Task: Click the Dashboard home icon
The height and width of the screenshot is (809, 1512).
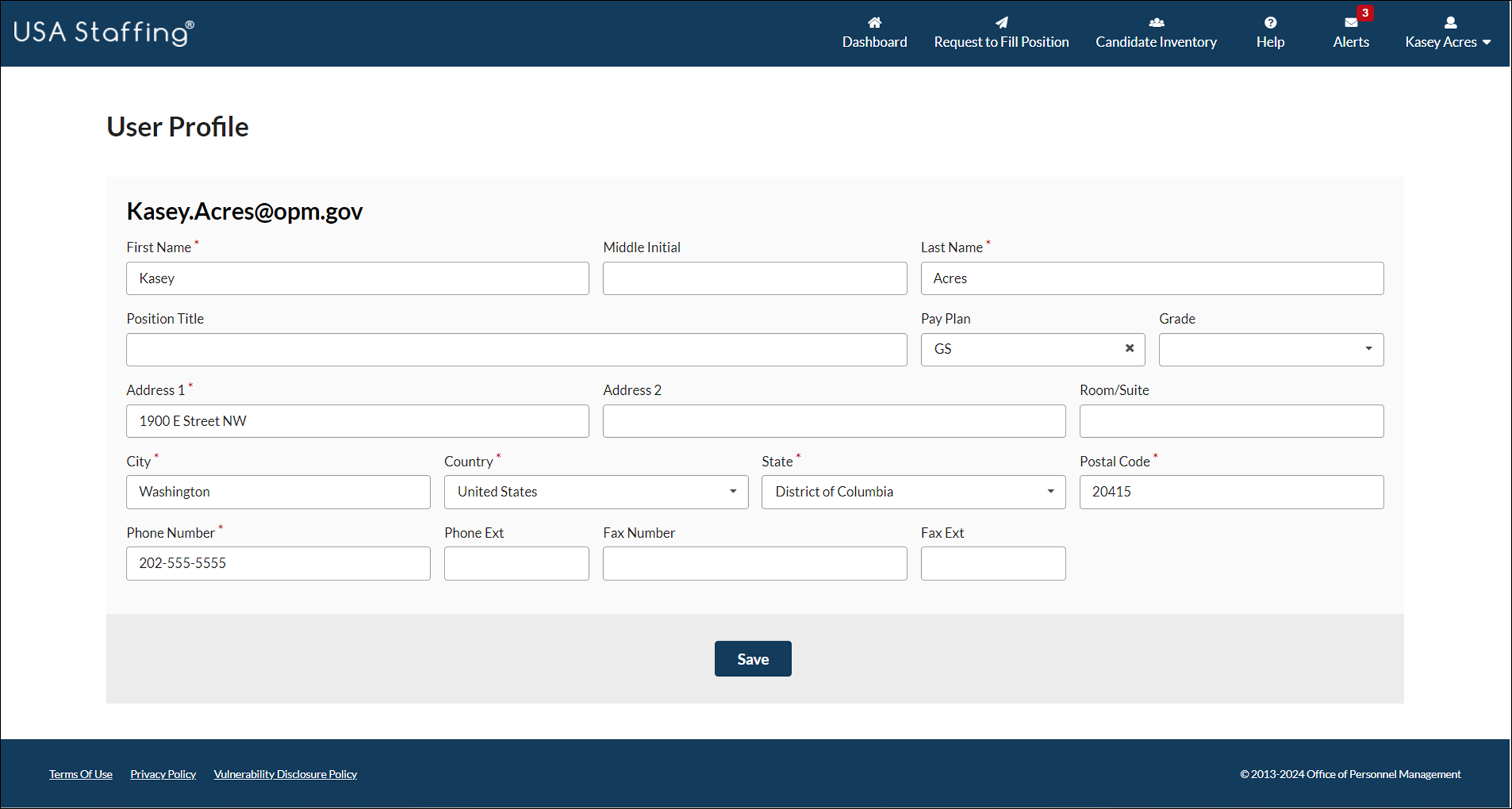Action: coord(875,22)
